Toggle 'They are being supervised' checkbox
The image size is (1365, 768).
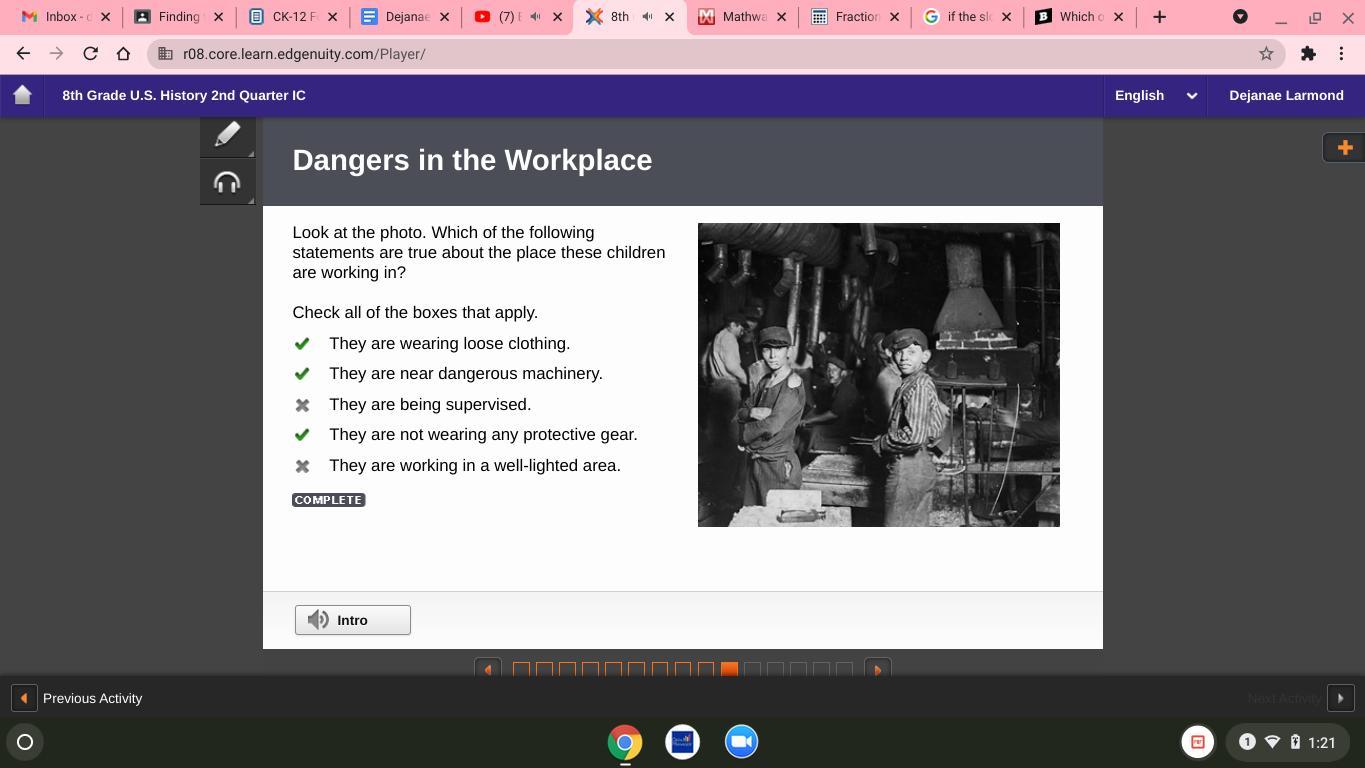[302, 405]
